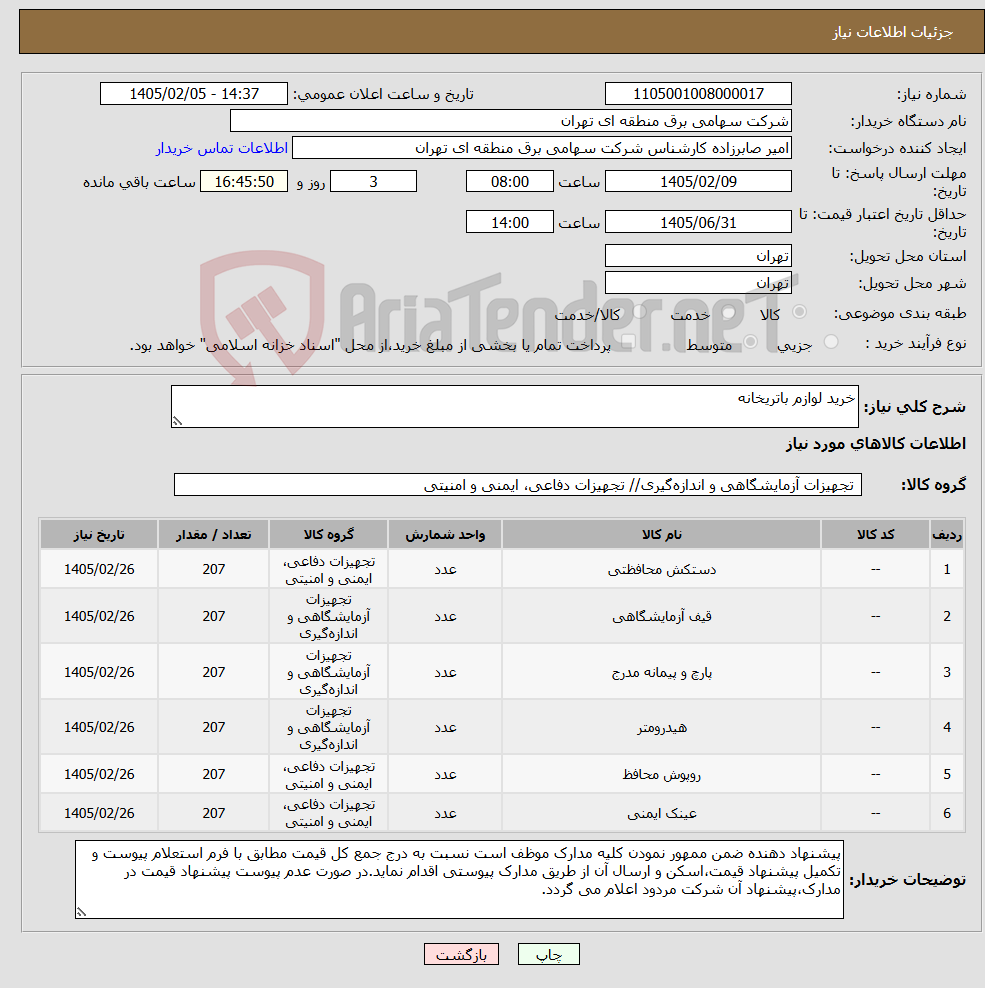
Task: Click the requester field امیر صابرزاده
Action: tap(541, 148)
